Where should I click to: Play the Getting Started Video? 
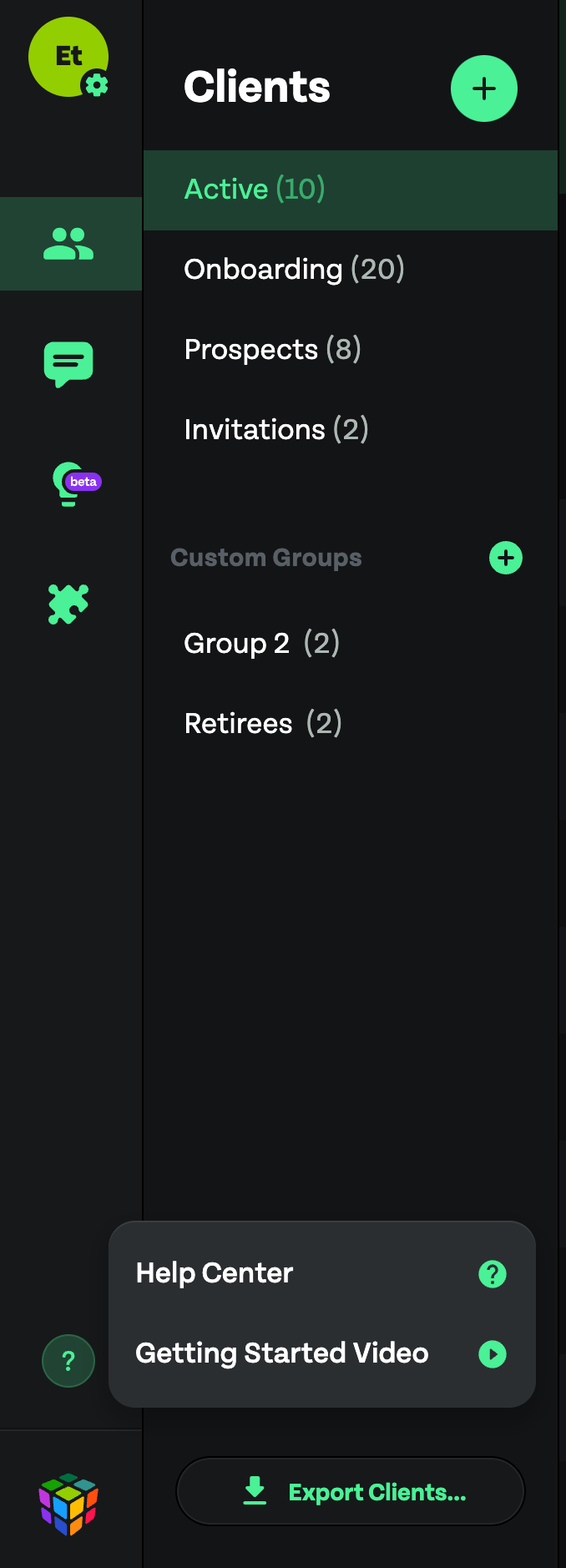(x=493, y=1355)
